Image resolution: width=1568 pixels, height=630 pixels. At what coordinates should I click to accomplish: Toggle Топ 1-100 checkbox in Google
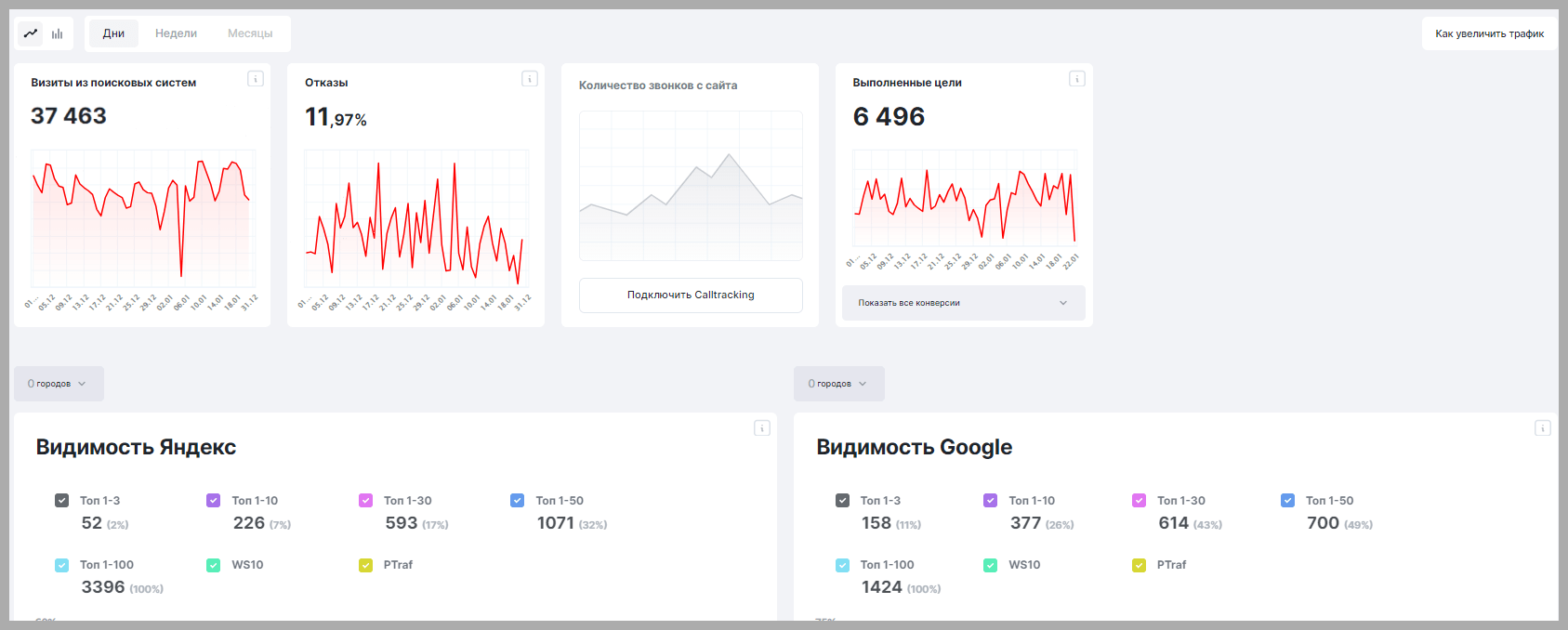(842, 565)
